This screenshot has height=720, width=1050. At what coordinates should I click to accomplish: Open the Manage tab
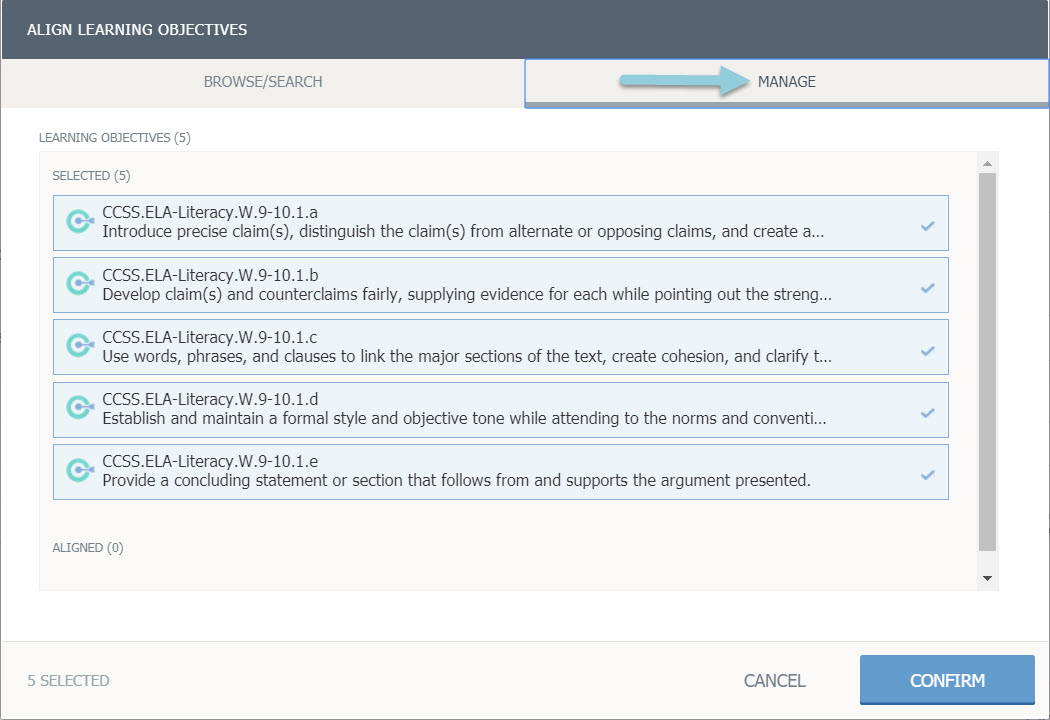786,82
